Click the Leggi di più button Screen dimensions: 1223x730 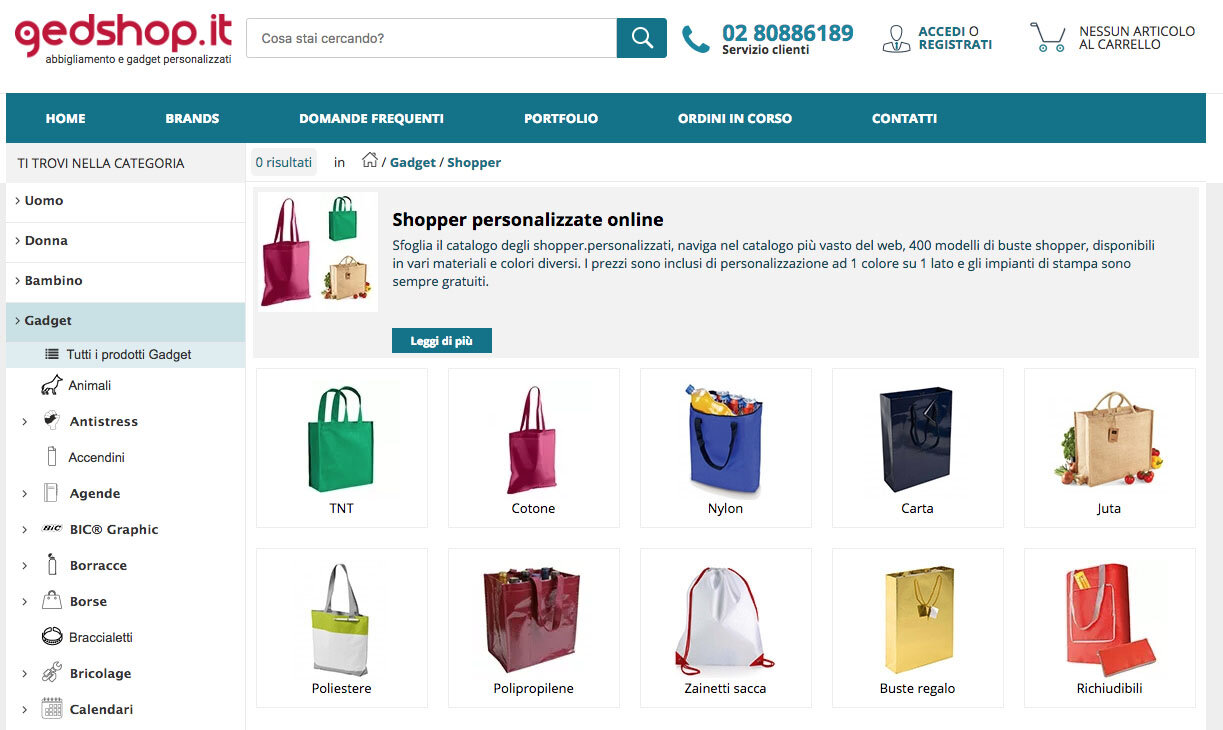(442, 341)
